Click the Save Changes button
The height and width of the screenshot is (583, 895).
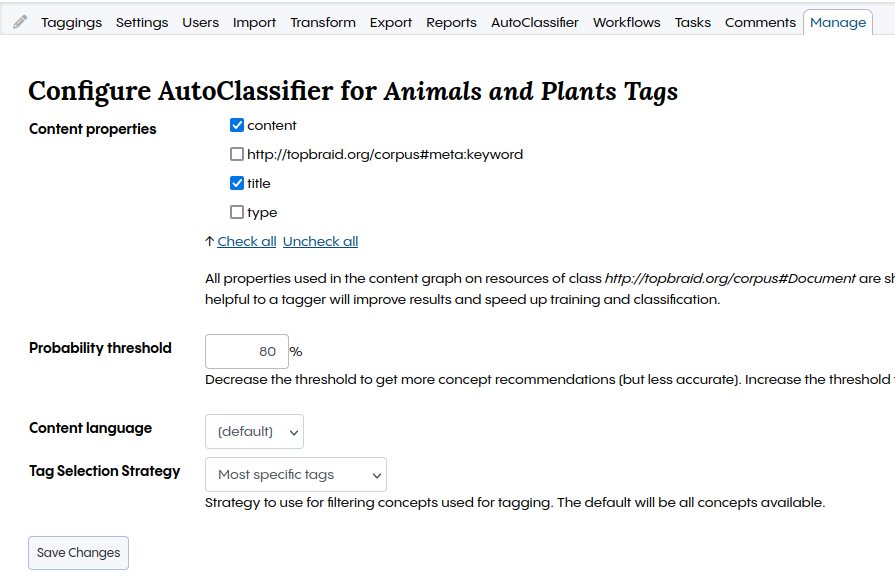tap(78, 552)
